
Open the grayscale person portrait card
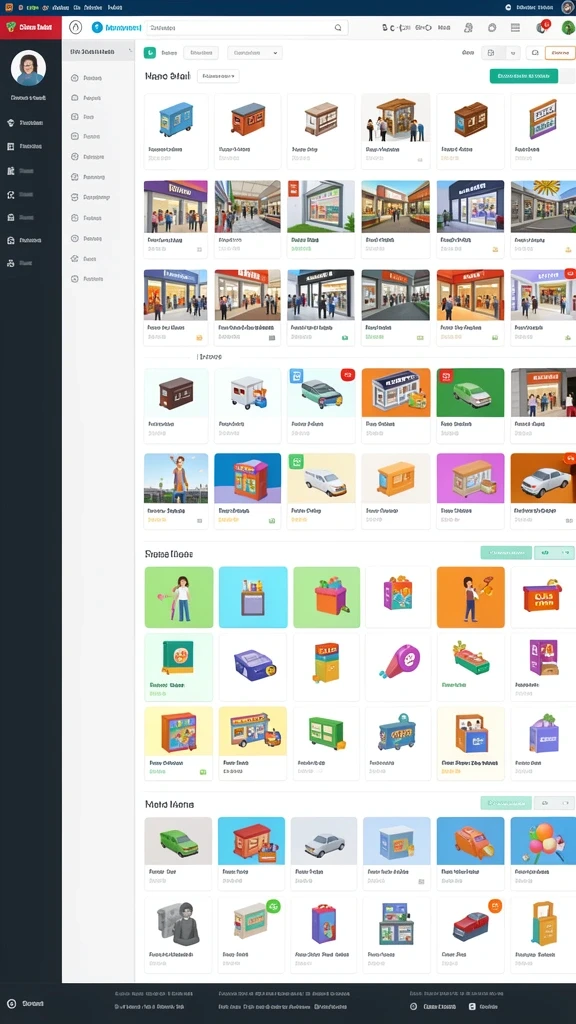(178, 935)
